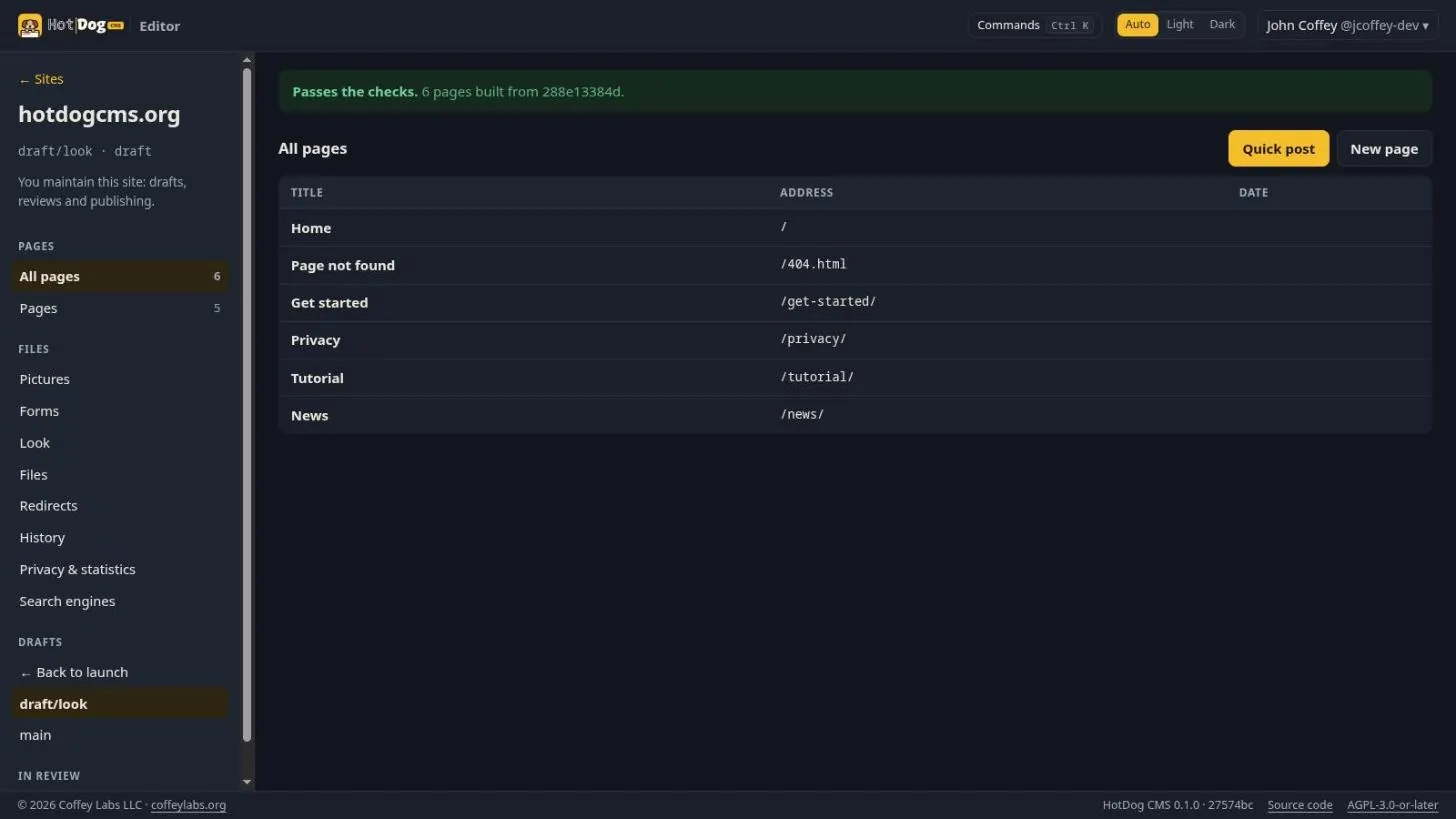
Task: Select the draft/look draft in the sidebar
Action: coord(120,704)
